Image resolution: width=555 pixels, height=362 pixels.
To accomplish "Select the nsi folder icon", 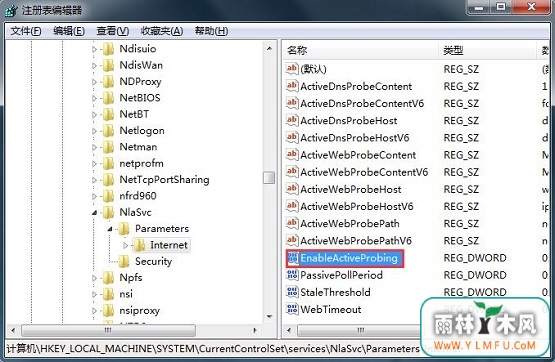I will 108,294.
